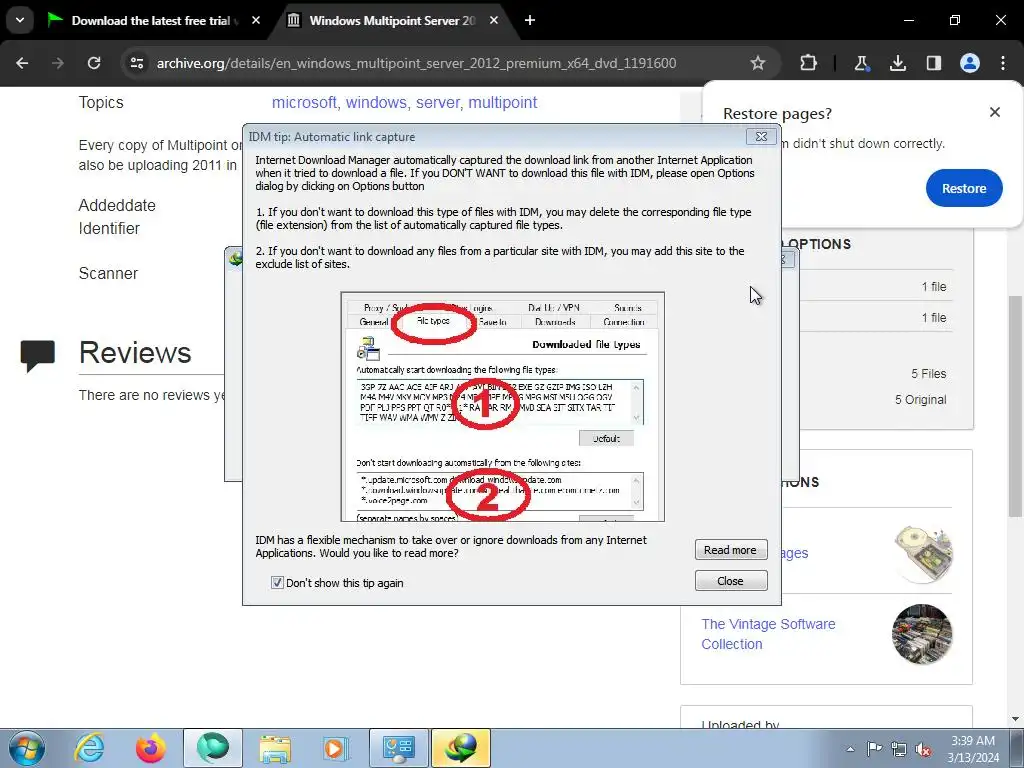This screenshot has width=1024, height=768.
Task: Click the Reviews speech bubble icon
Action: coord(38,356)
